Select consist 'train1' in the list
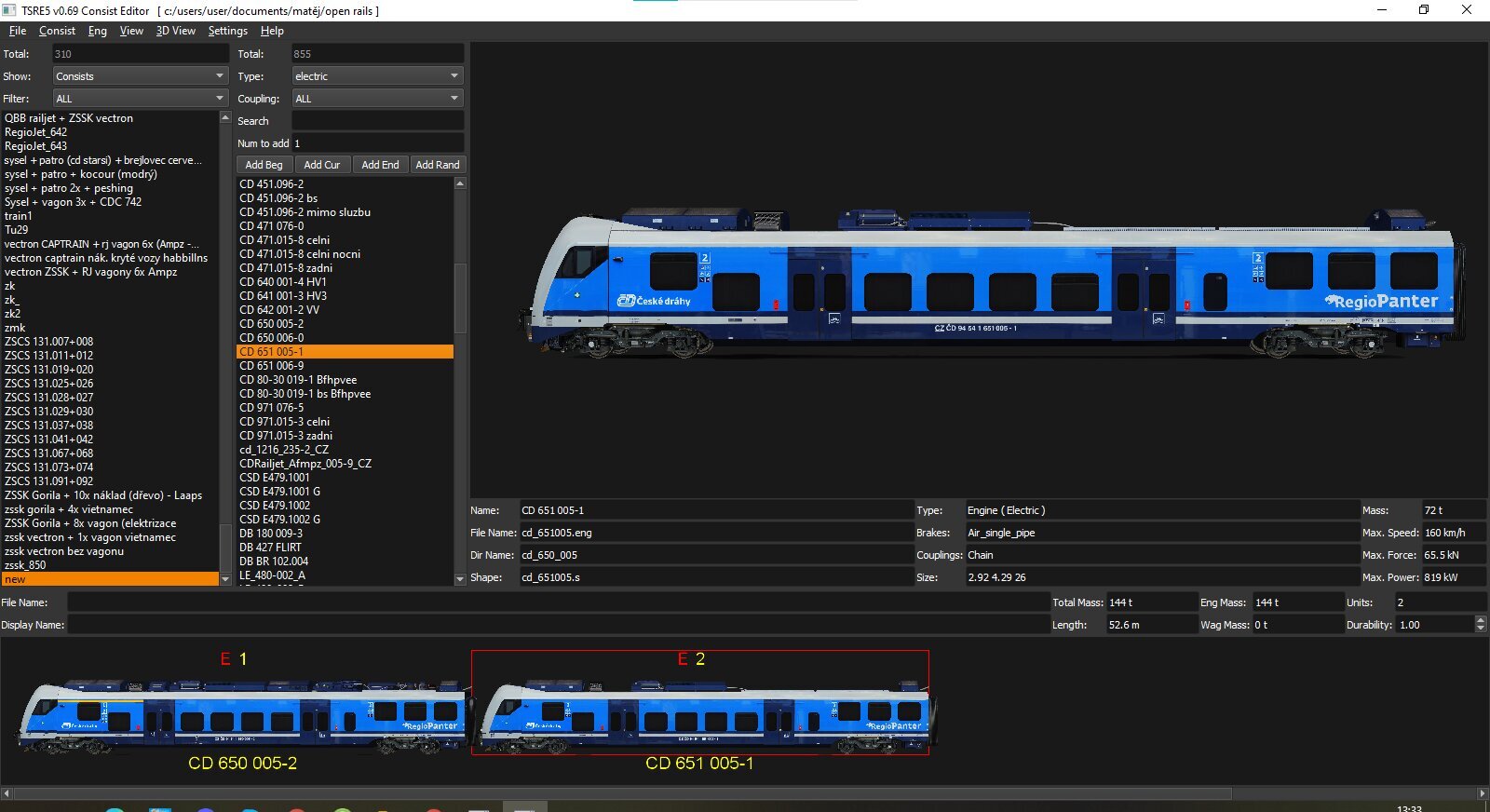 point(111,216)
